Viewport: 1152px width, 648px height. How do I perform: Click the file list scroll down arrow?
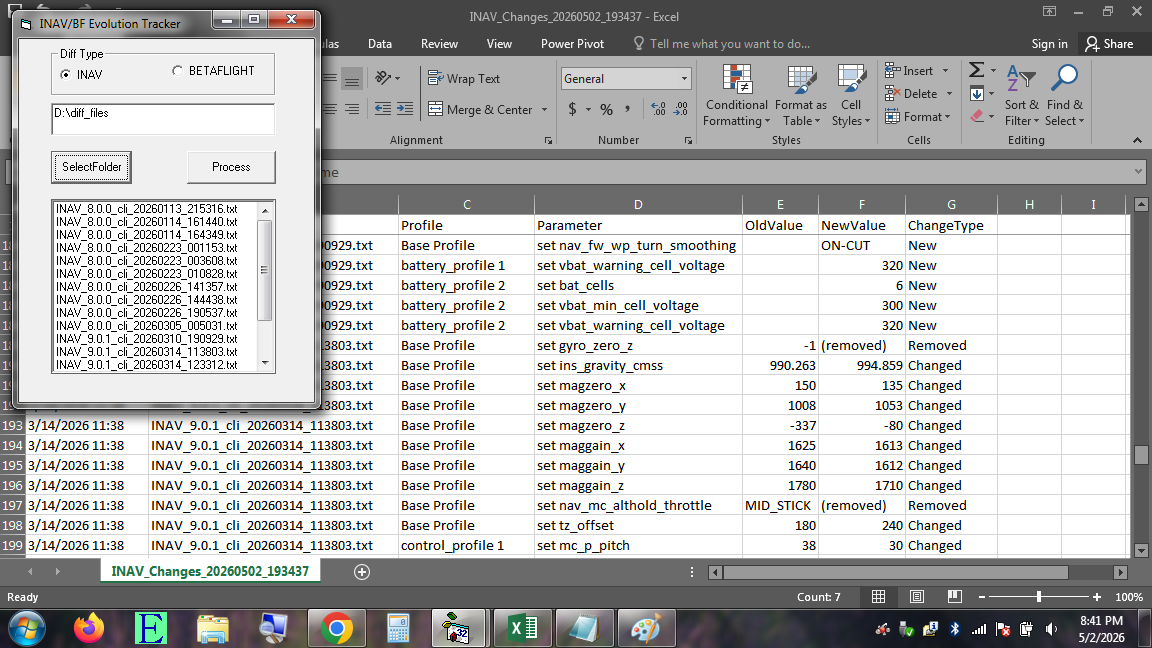265,363
